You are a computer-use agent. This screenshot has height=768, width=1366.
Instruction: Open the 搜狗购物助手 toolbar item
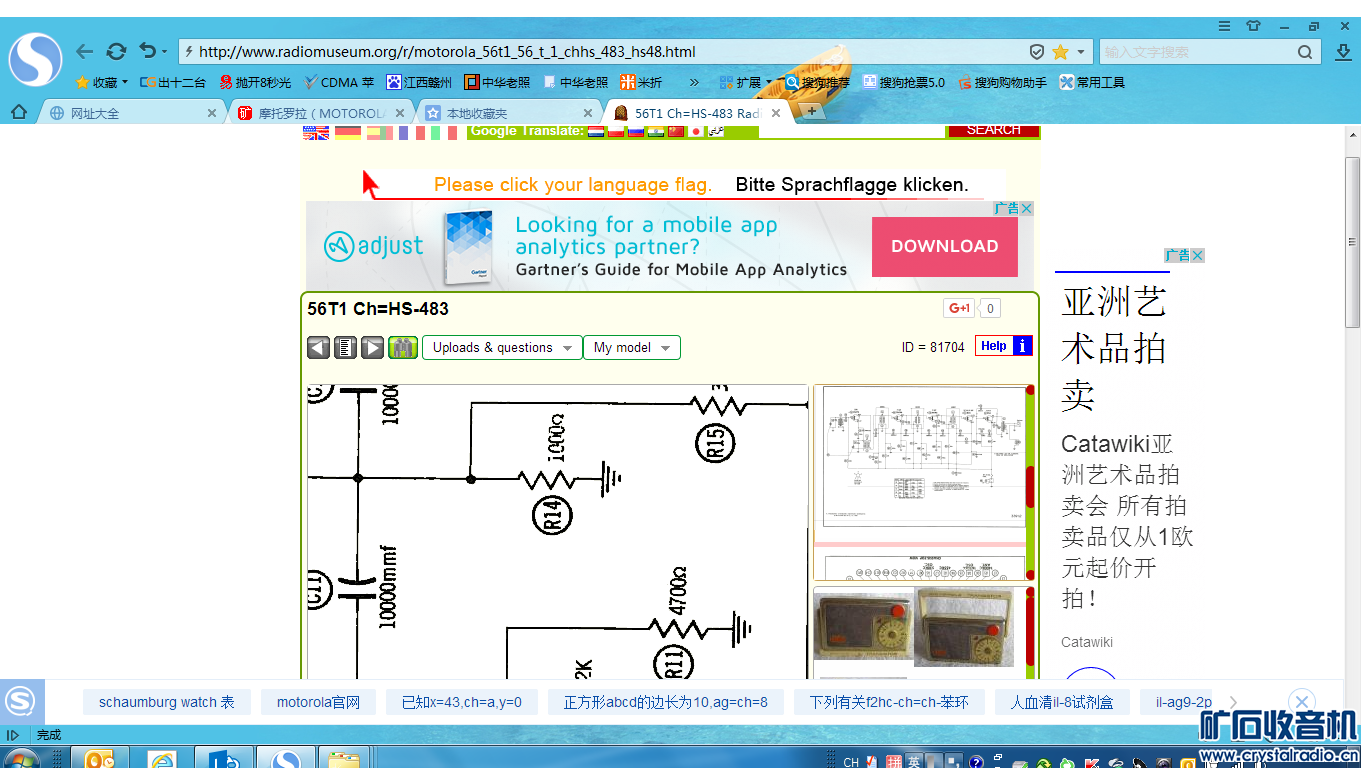pyautogui.click(x=1003, y=83)
